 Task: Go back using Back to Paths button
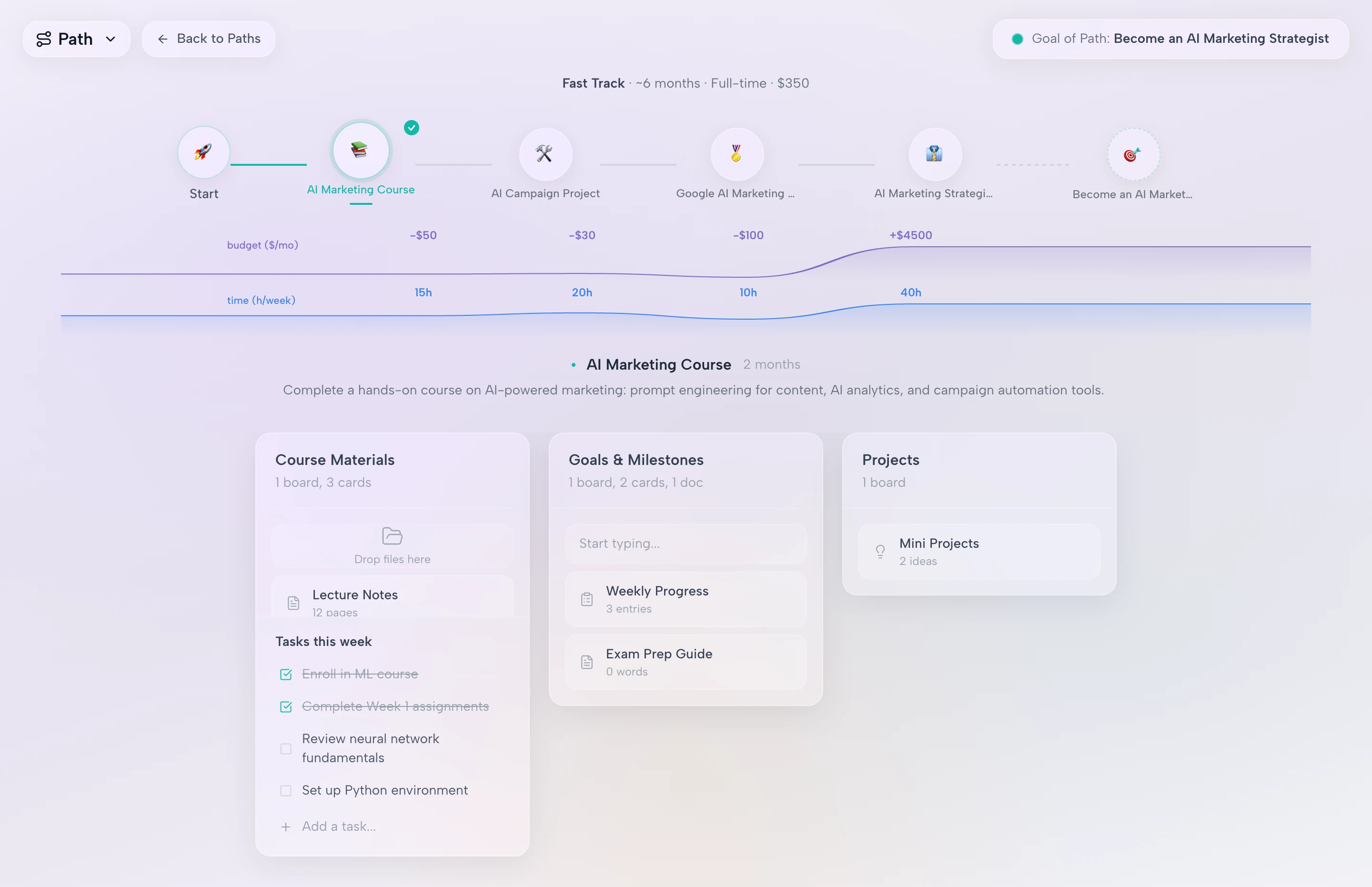209,39
